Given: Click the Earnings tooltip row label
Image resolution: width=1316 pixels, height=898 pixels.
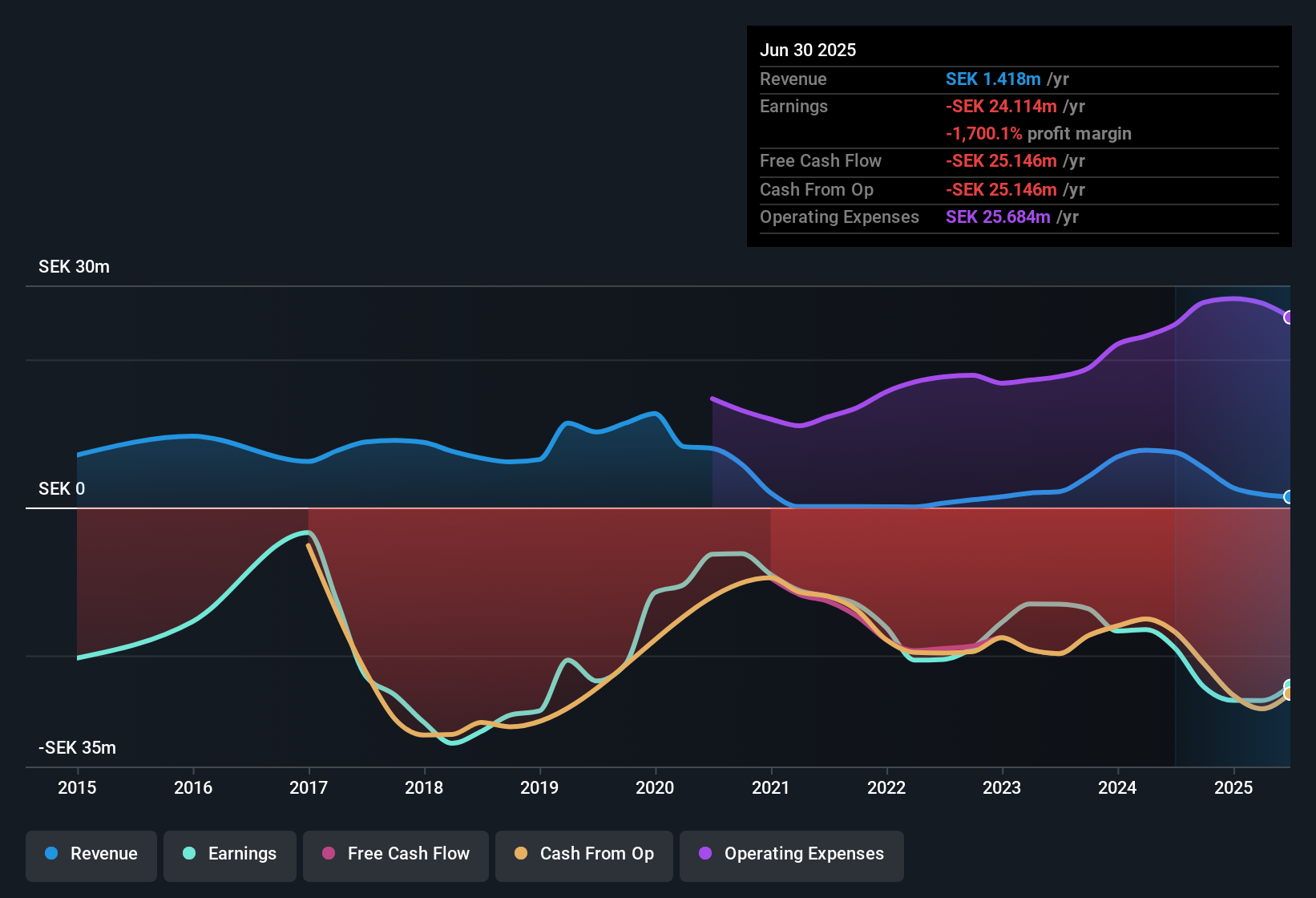Looking at the screenshot, I should 793,106.
